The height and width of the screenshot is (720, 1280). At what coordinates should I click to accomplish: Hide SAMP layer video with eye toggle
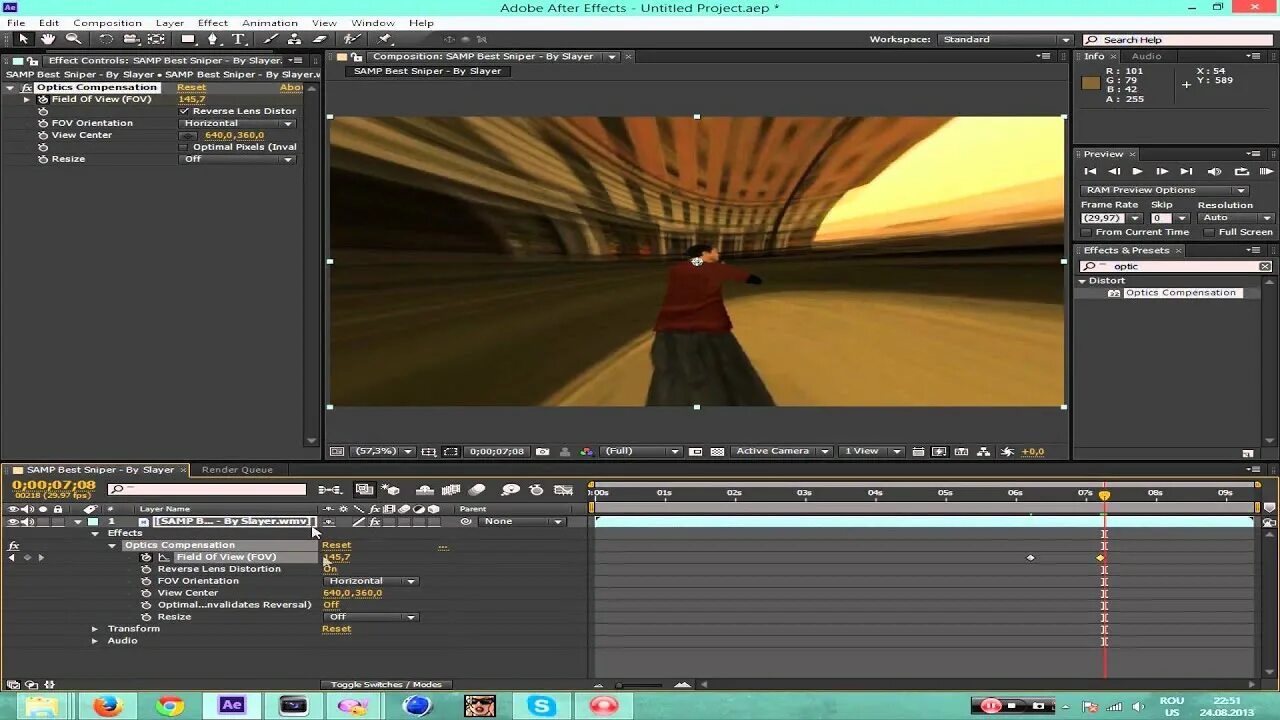pyautogui.click(x=13, y=521)
